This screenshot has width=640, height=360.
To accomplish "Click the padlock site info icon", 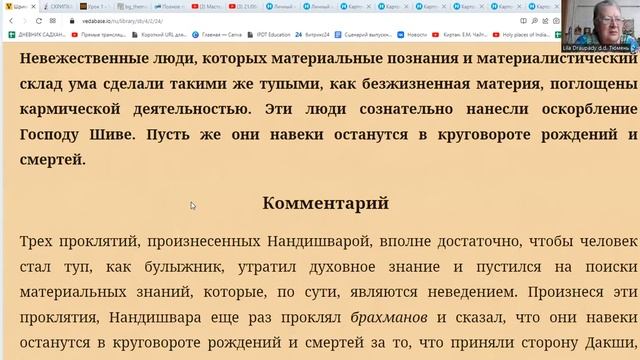I will pos(72,21).
